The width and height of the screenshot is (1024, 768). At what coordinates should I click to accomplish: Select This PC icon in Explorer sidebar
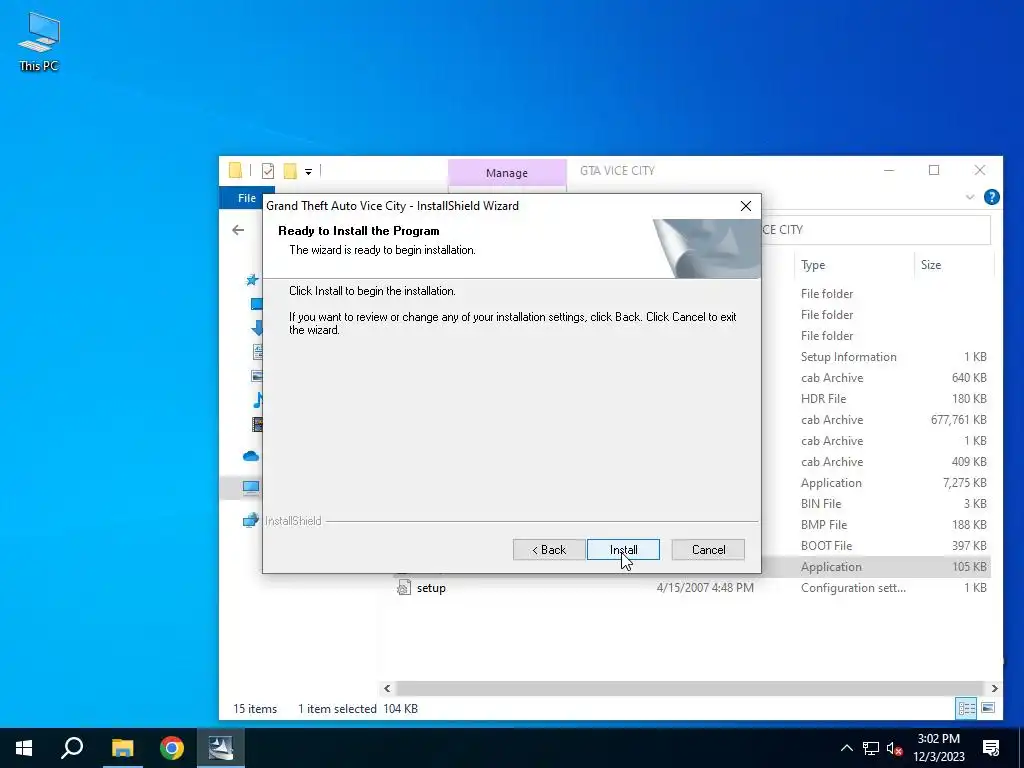(251, 487)
